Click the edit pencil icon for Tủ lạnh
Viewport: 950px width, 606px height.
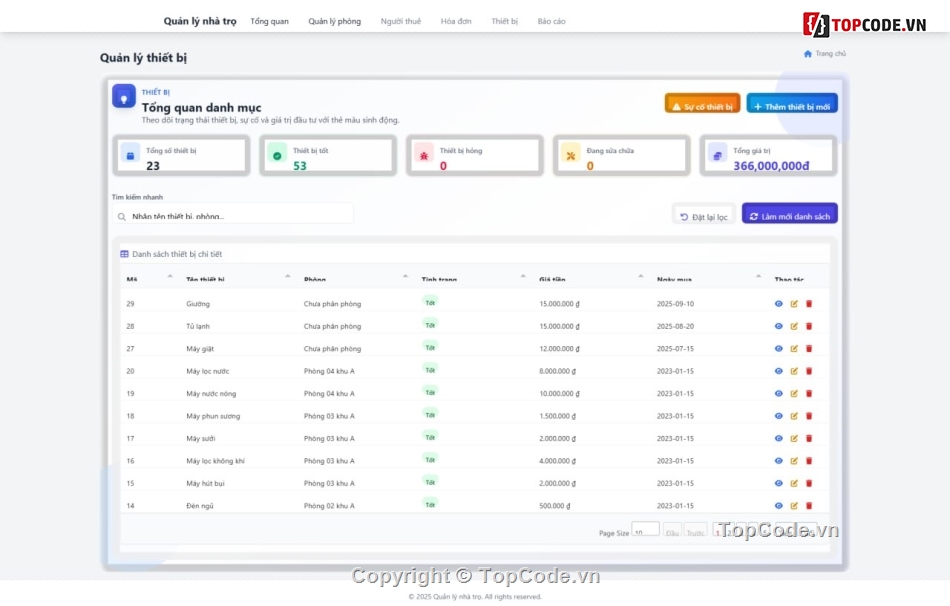coord(793,326)
